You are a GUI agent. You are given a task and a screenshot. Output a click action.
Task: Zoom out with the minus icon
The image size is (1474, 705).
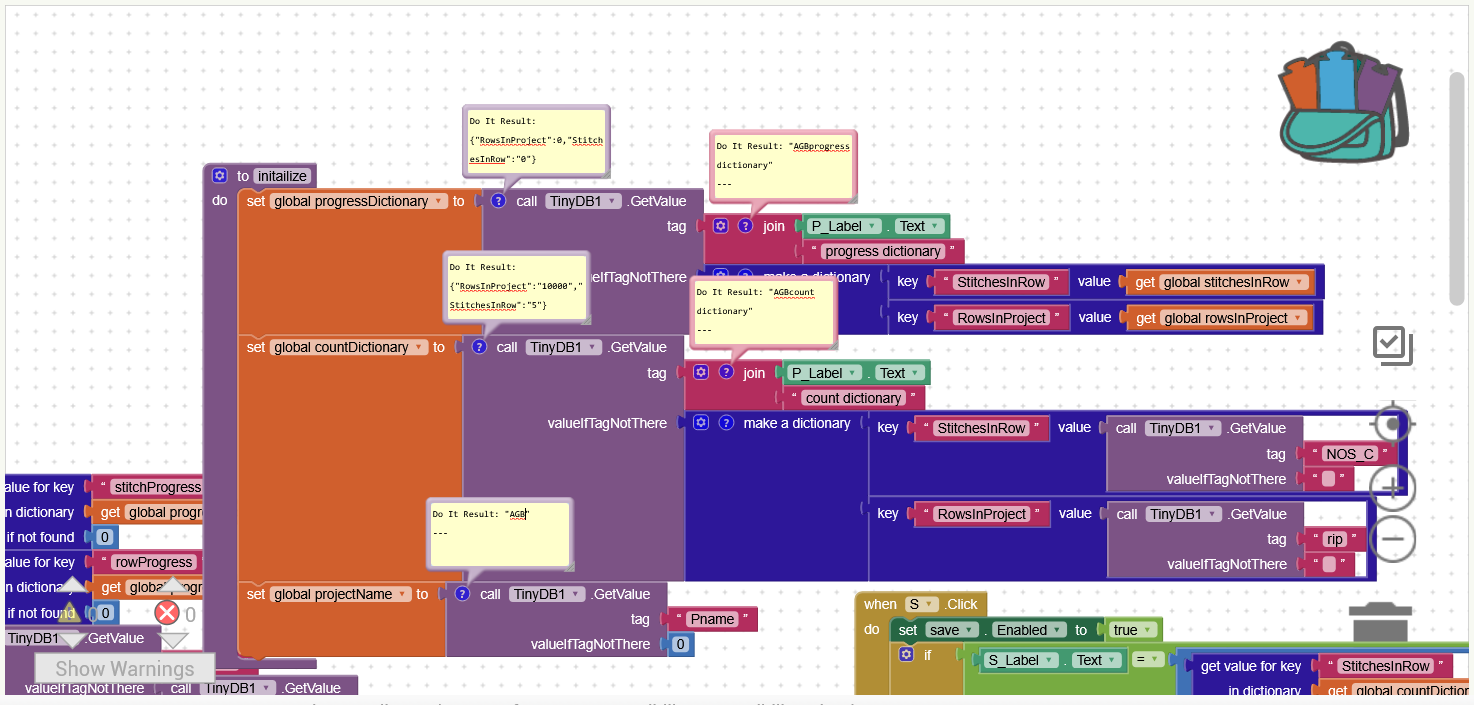pos(1392,540)
